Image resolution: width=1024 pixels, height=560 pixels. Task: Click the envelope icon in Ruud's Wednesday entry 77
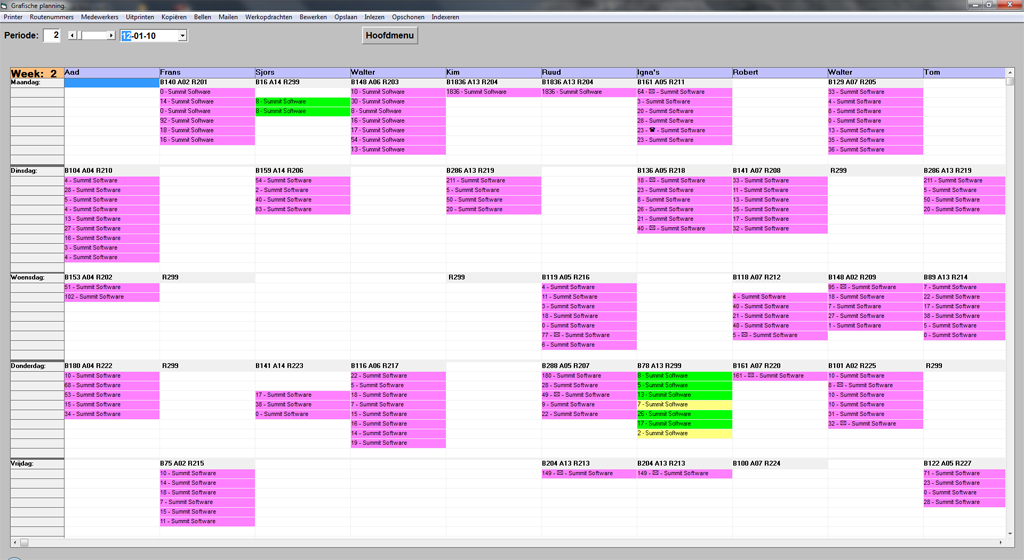point(557,335)
